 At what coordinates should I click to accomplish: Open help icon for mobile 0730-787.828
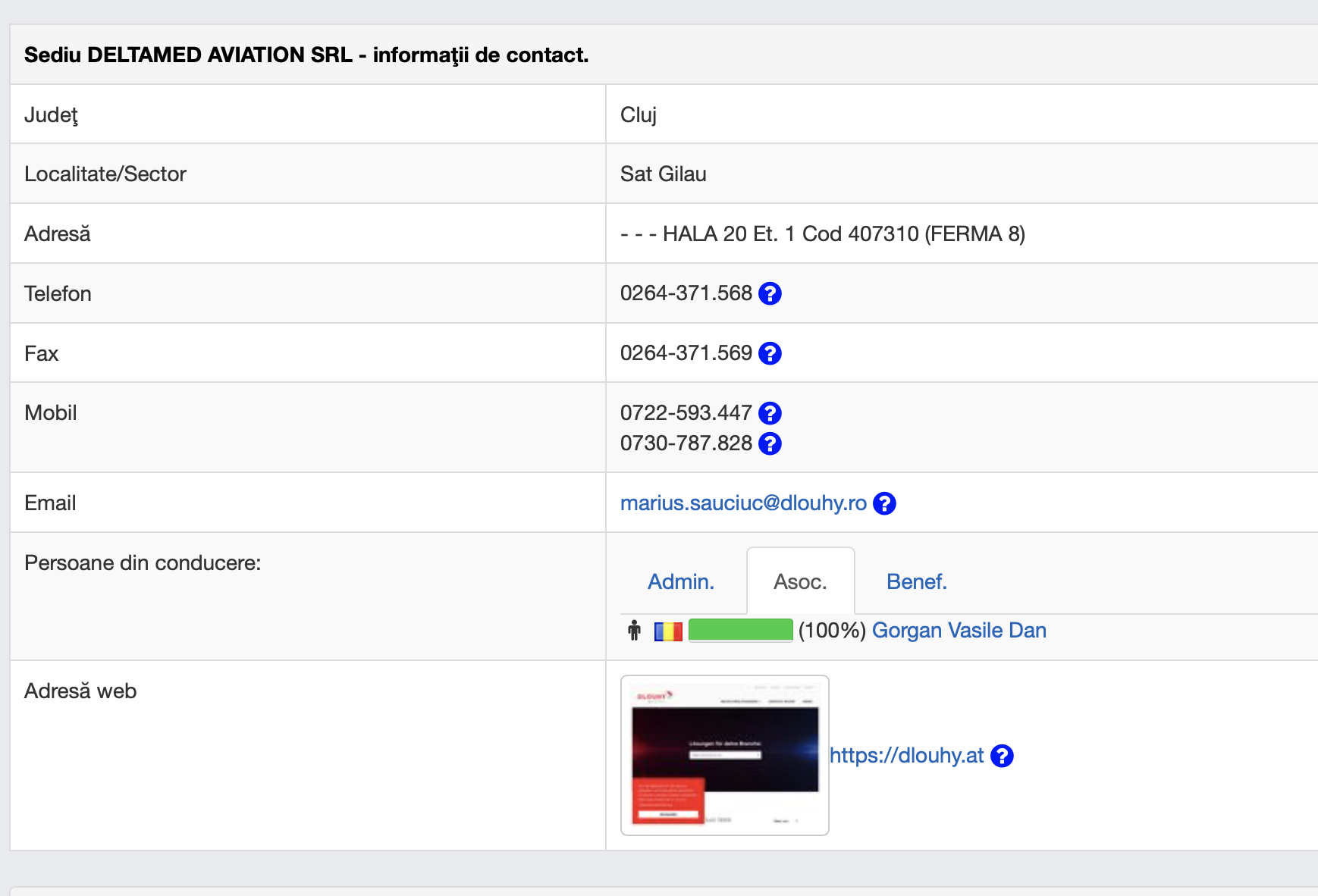pos(770,443)
